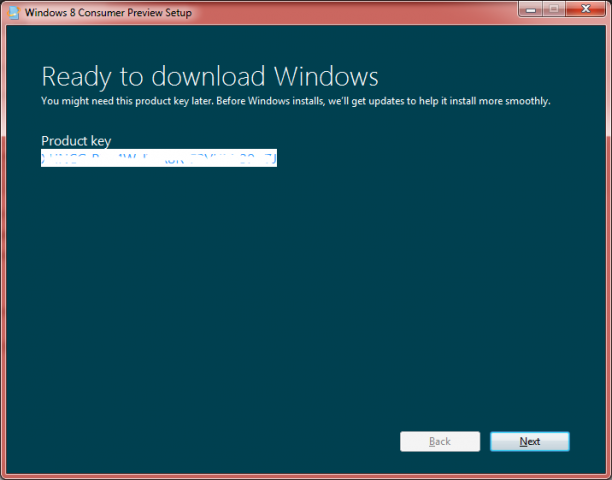This screenshot has height=480, width=612.
Task: Click the disabled maximize button
Action: [x=554, y=9]
